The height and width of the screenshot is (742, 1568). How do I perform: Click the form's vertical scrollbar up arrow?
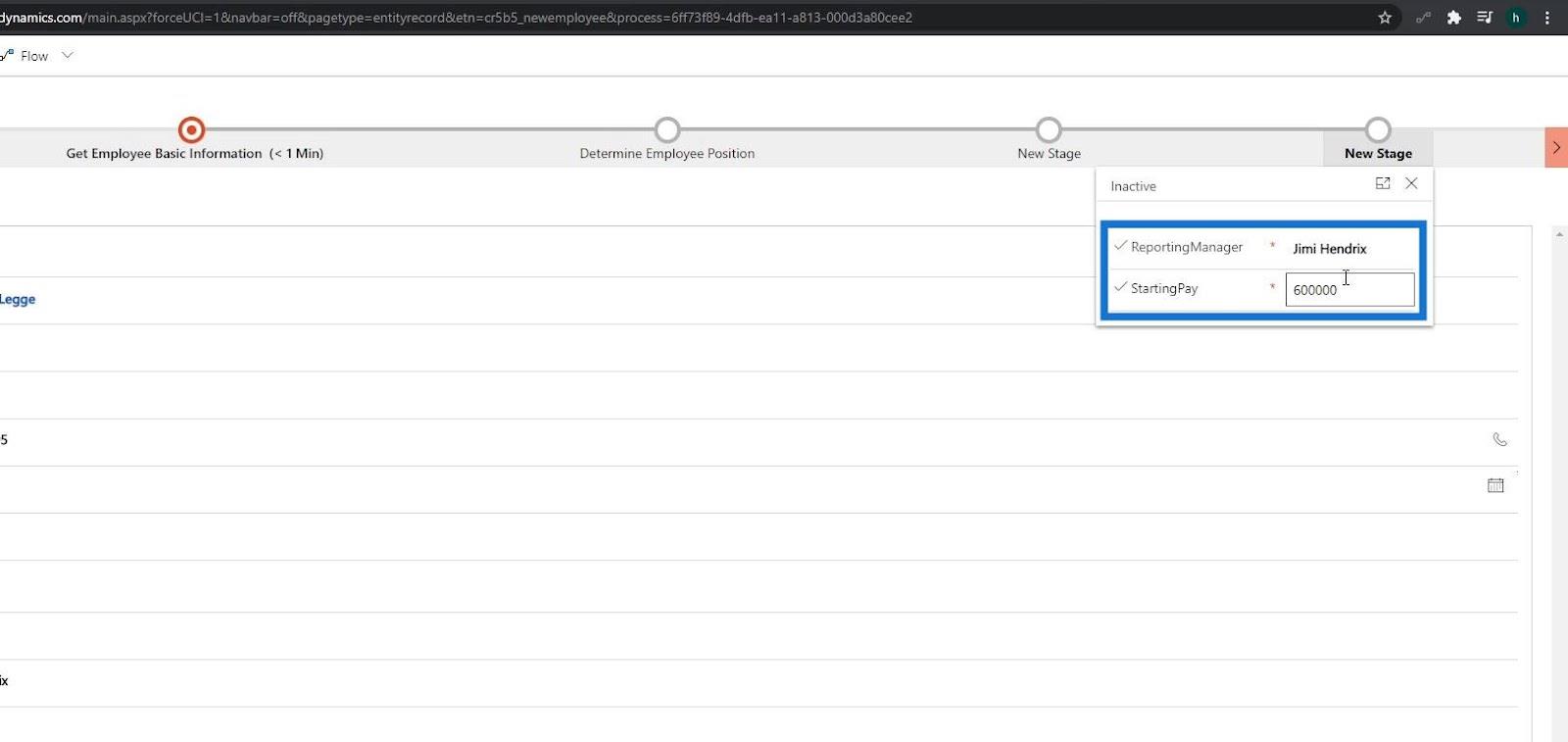pos(1559,235)
